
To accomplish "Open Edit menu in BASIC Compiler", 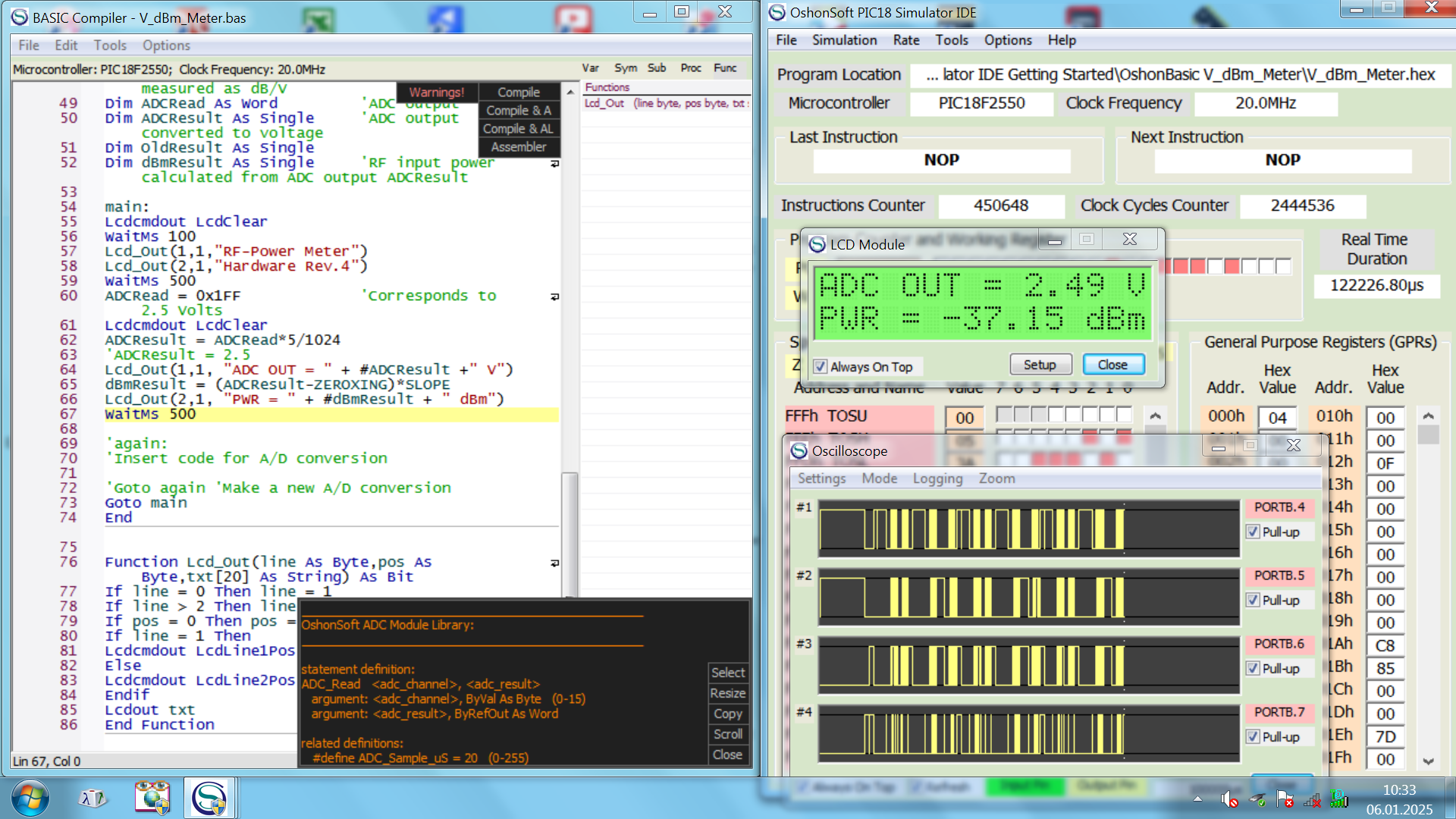I will [66, 45].
